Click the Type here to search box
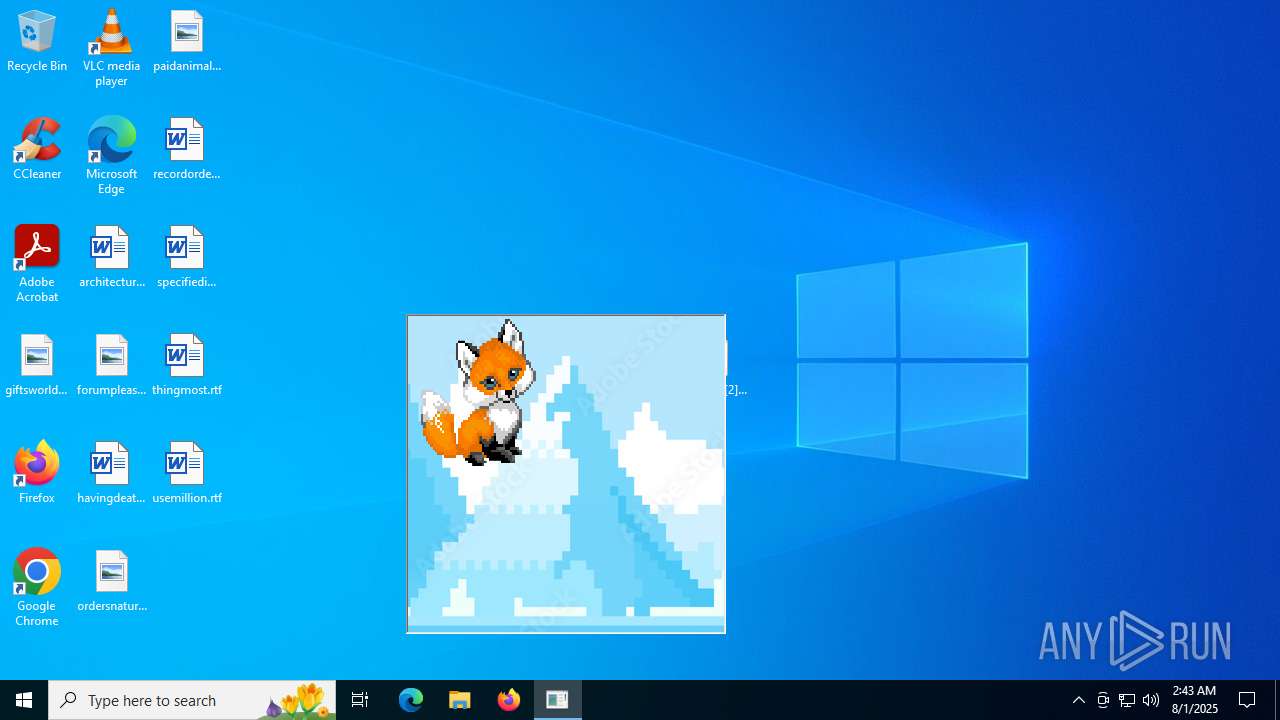The image size is (1280, 720). [x=192, y=700]
